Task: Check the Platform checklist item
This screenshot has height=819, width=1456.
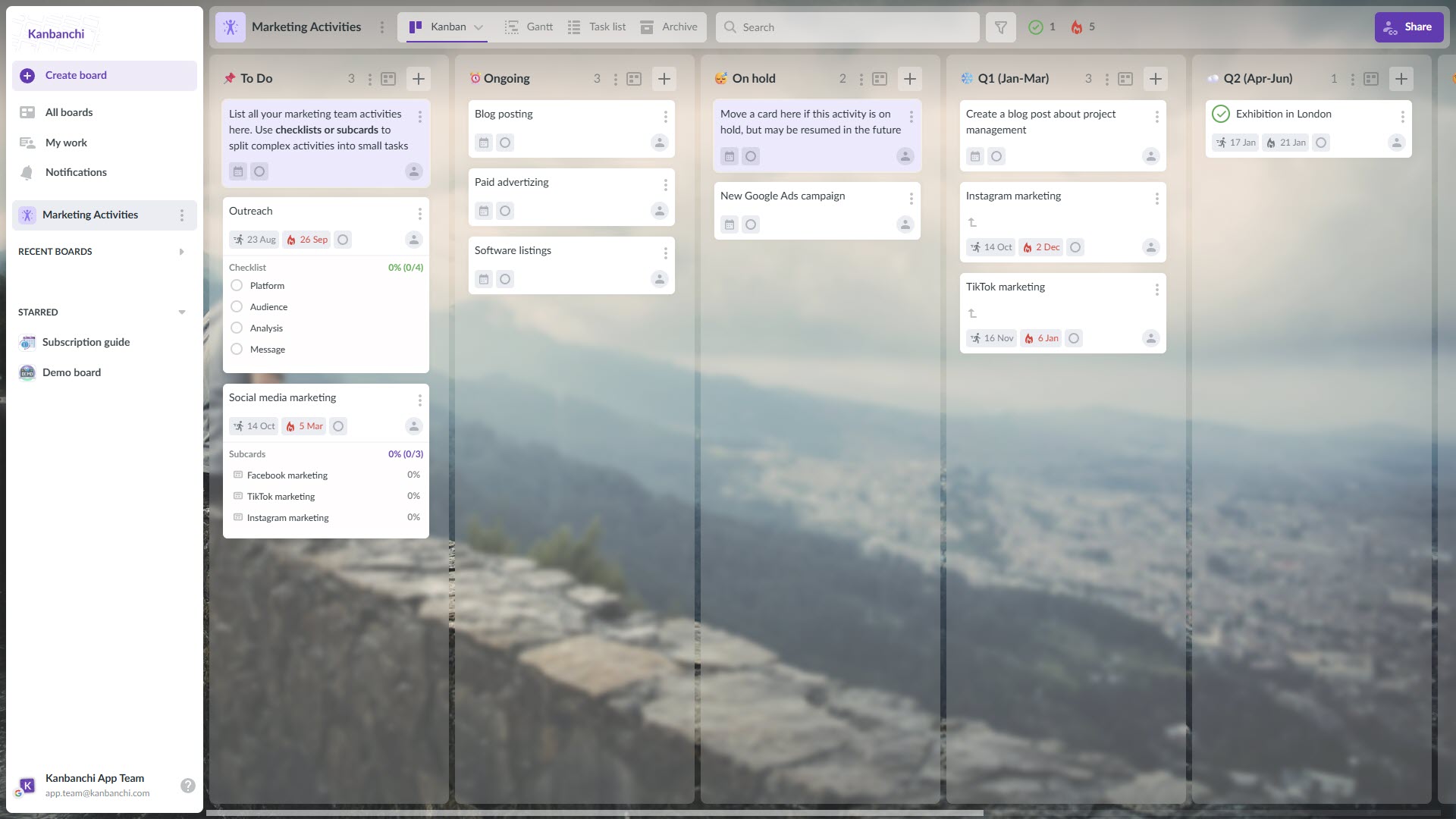Action: (x=236, y=285)
